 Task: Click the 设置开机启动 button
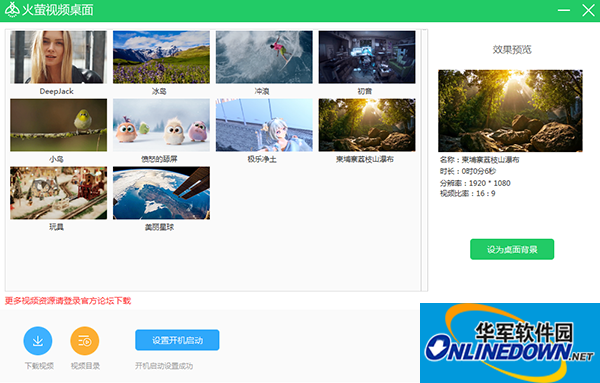177,340
